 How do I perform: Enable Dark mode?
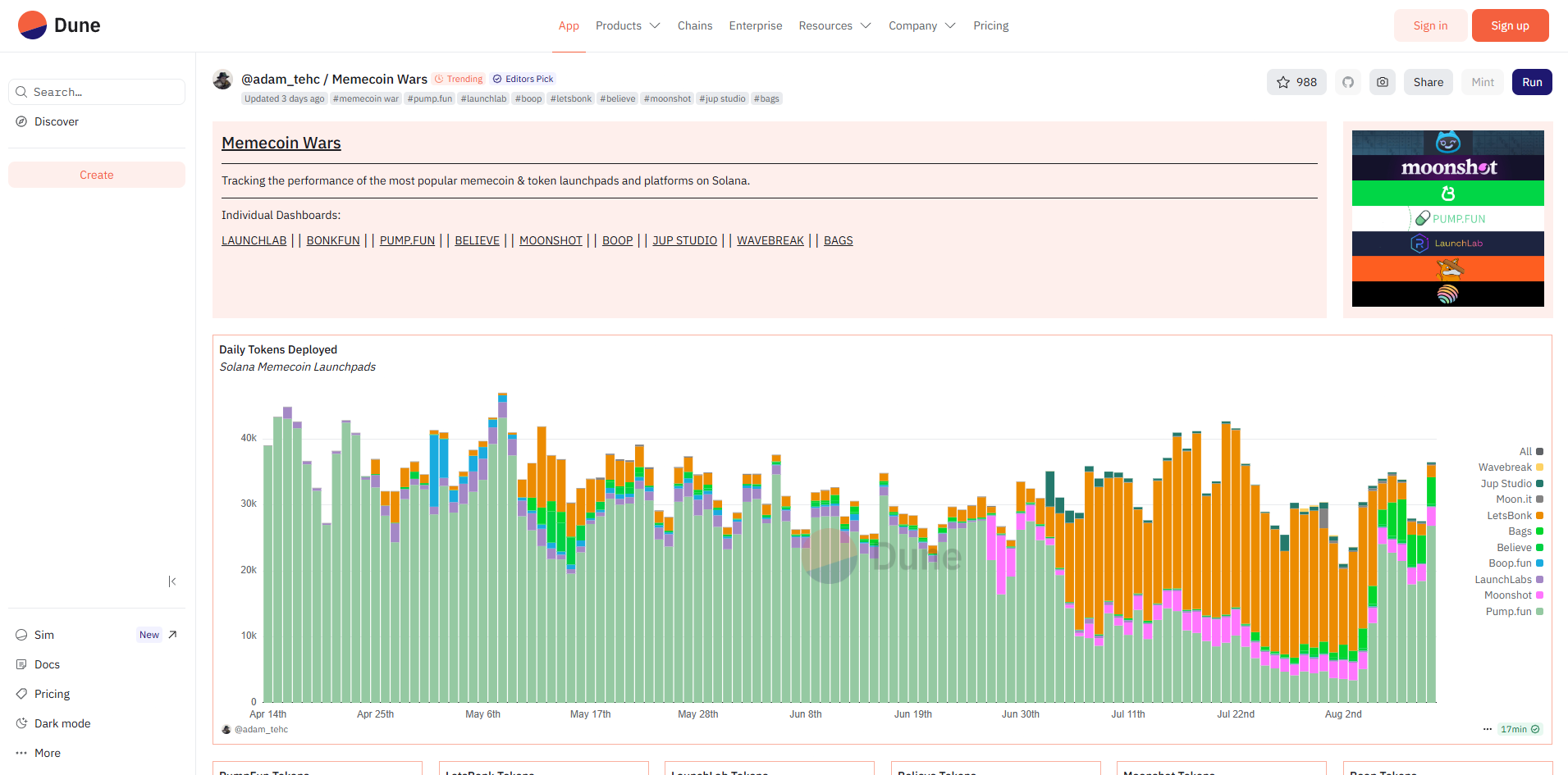click(x=62, y=723)
